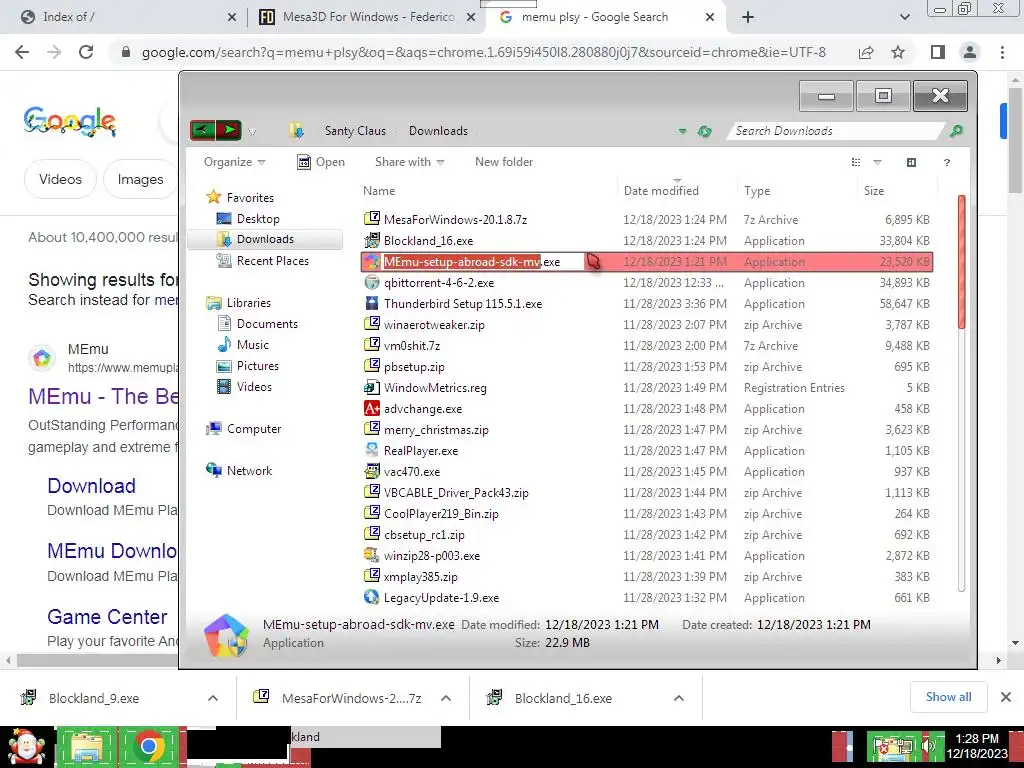Open Chrome three-dot menu
The image size is (1024, 768).
1002,52
